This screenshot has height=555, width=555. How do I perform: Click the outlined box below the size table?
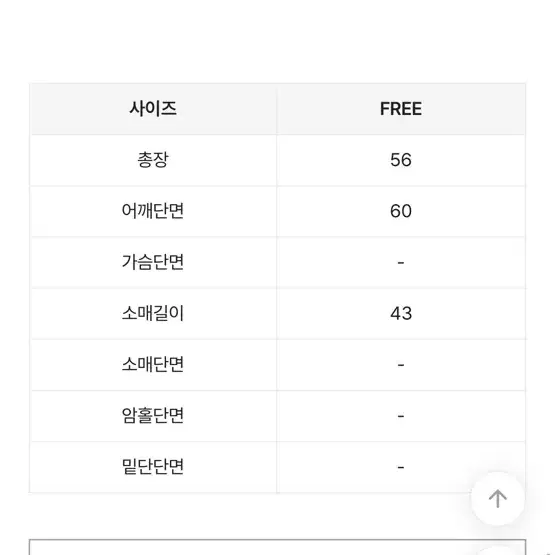[278, 547]
